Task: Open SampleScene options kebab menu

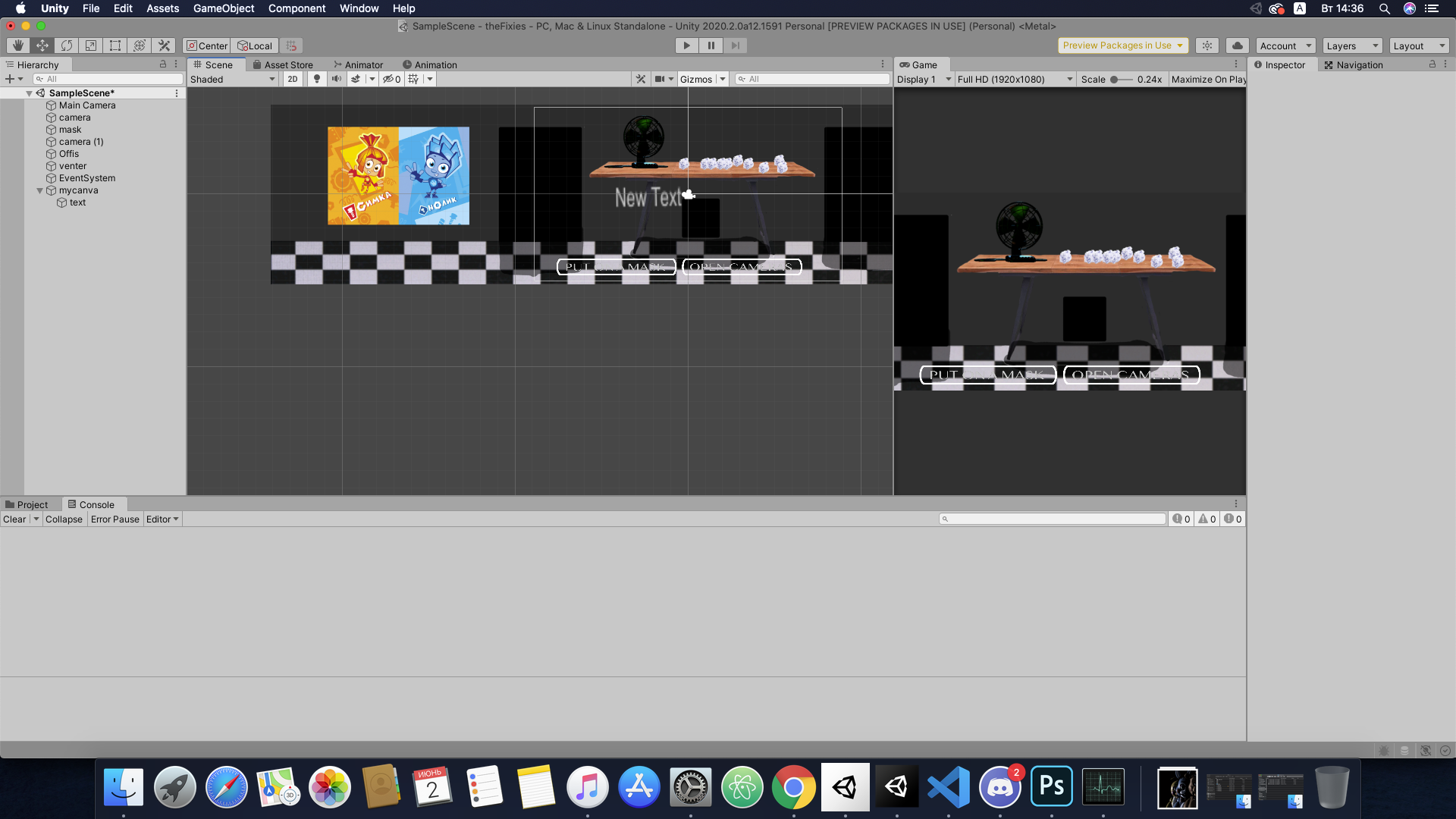Action: coord(177,93)
